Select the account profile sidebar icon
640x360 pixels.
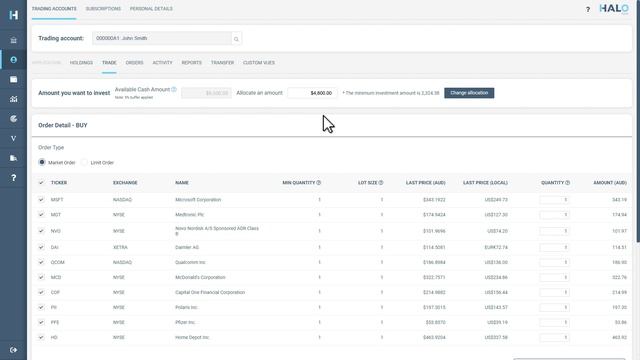click(x=13, y=60)
